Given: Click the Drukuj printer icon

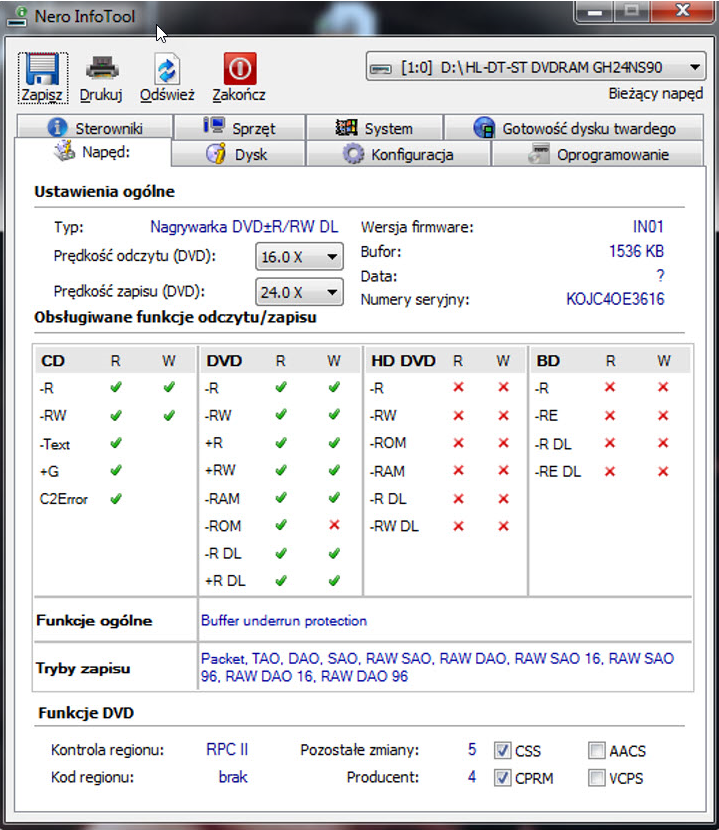Looking at the screenshot, I should (102, 69).
